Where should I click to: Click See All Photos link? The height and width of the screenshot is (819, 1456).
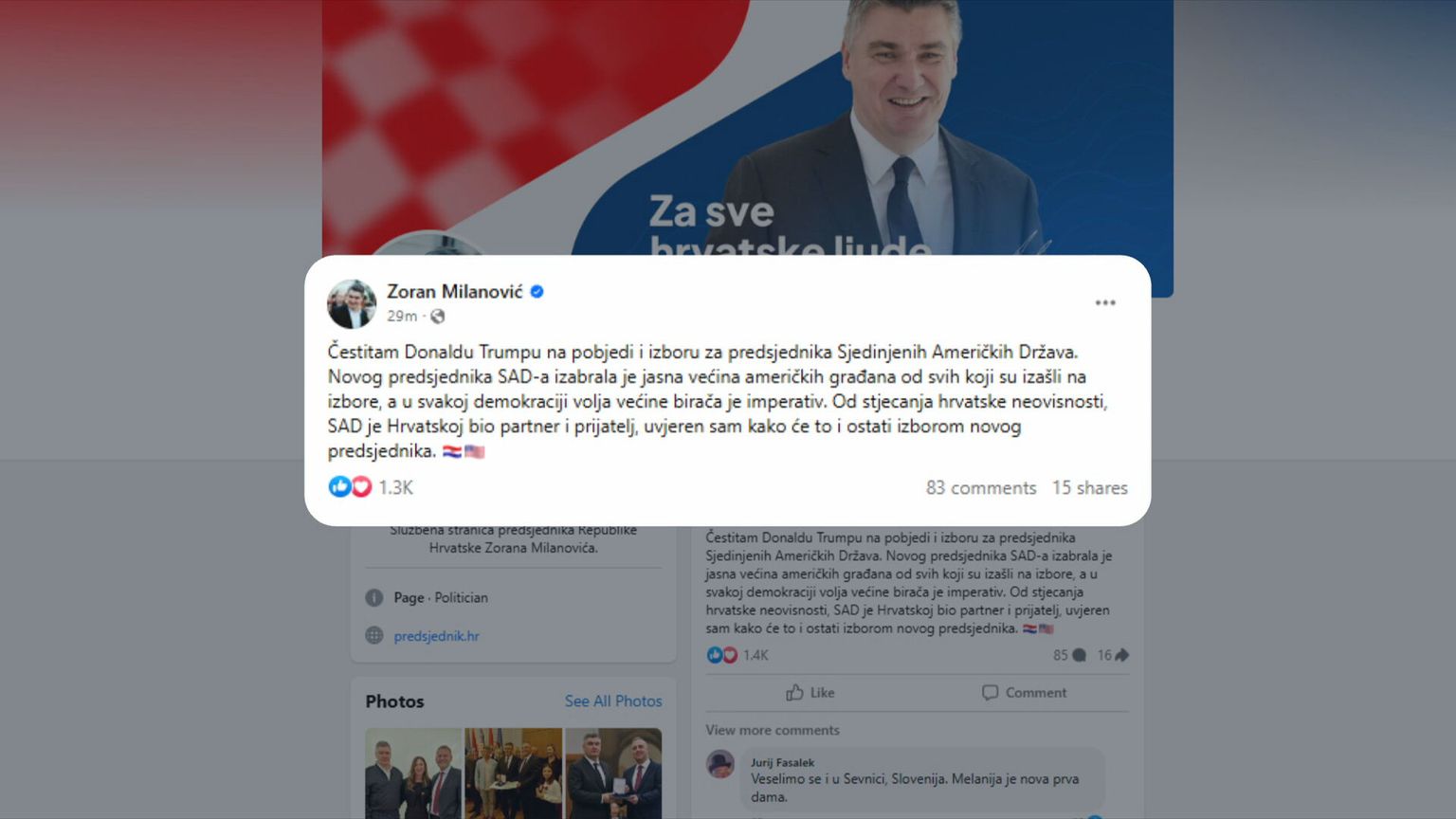tap(613, 701)
